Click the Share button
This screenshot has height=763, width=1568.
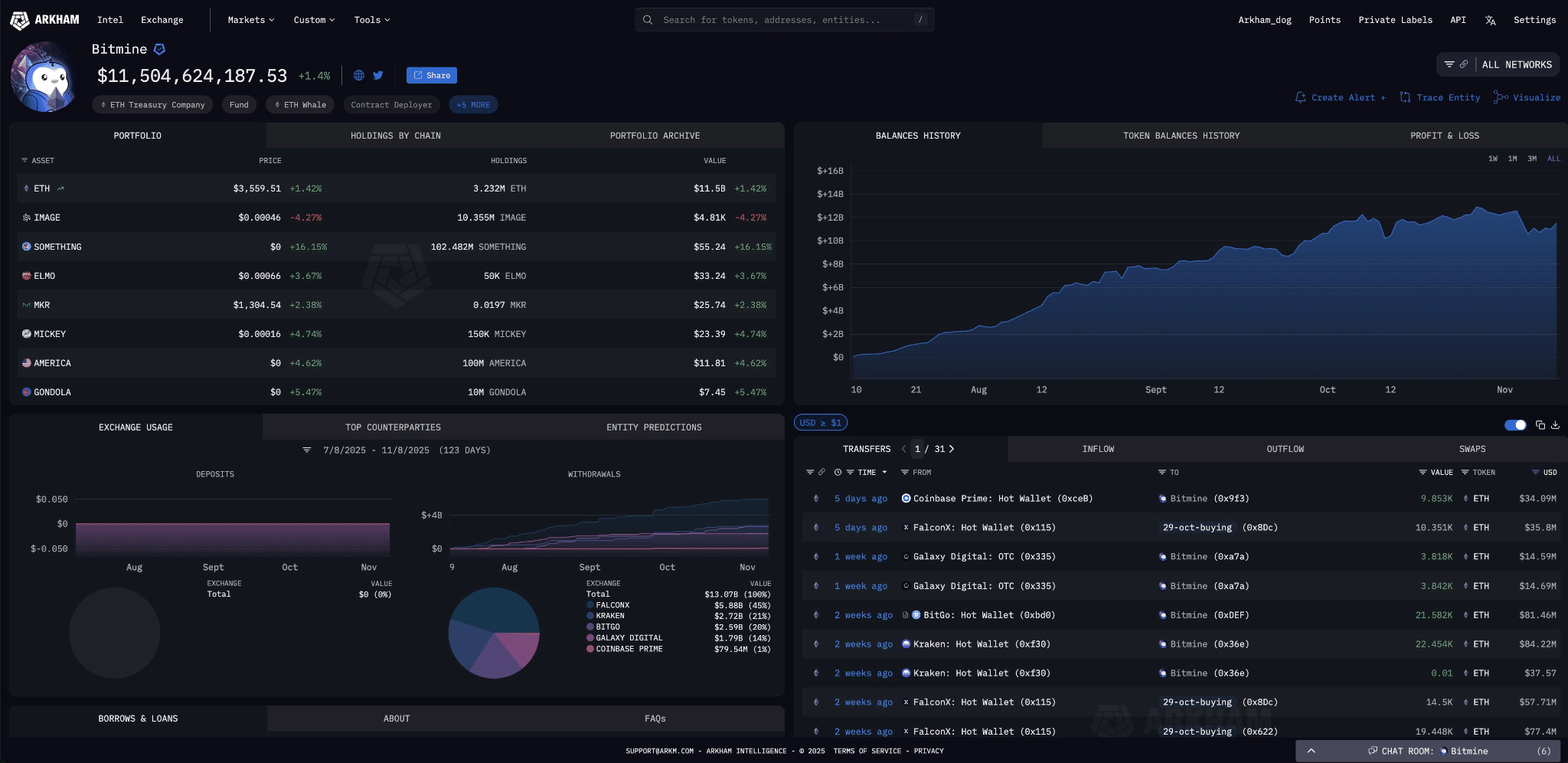432,75
